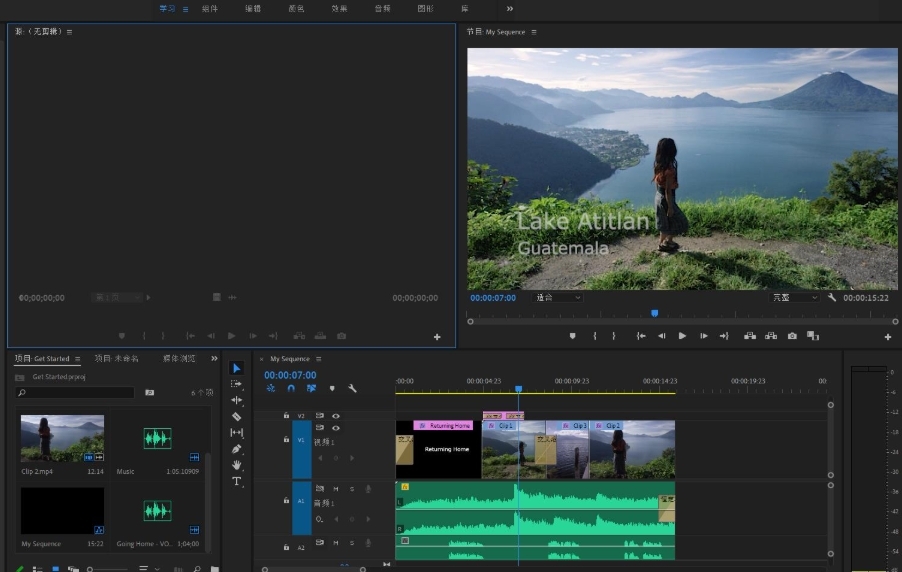Open timeline wrench display settings
This screenshot has height=572, width=902.
click(352, 388)
